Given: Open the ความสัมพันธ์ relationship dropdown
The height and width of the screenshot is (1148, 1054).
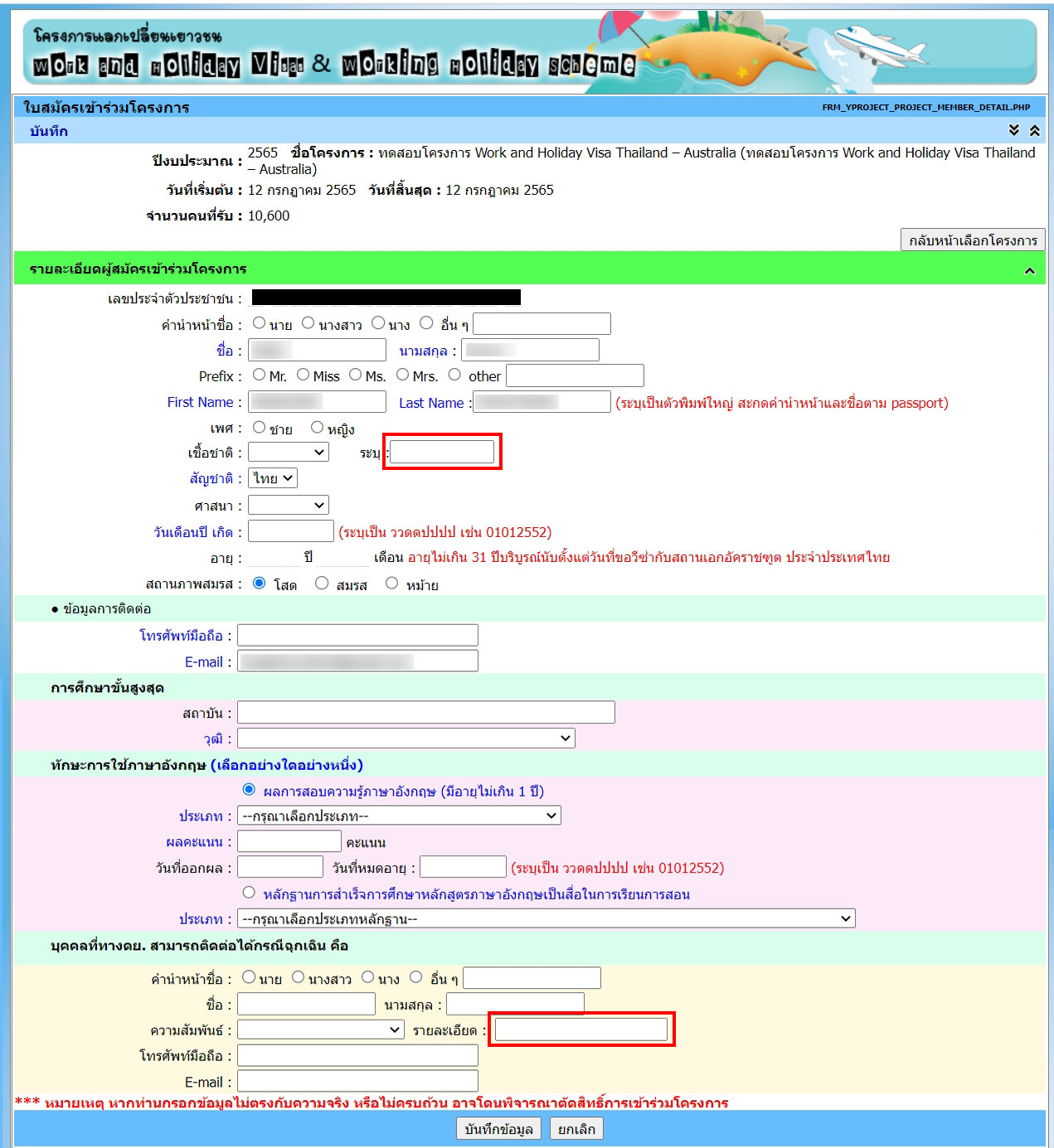Looking at the screenshot, I should coord(321,1030).
